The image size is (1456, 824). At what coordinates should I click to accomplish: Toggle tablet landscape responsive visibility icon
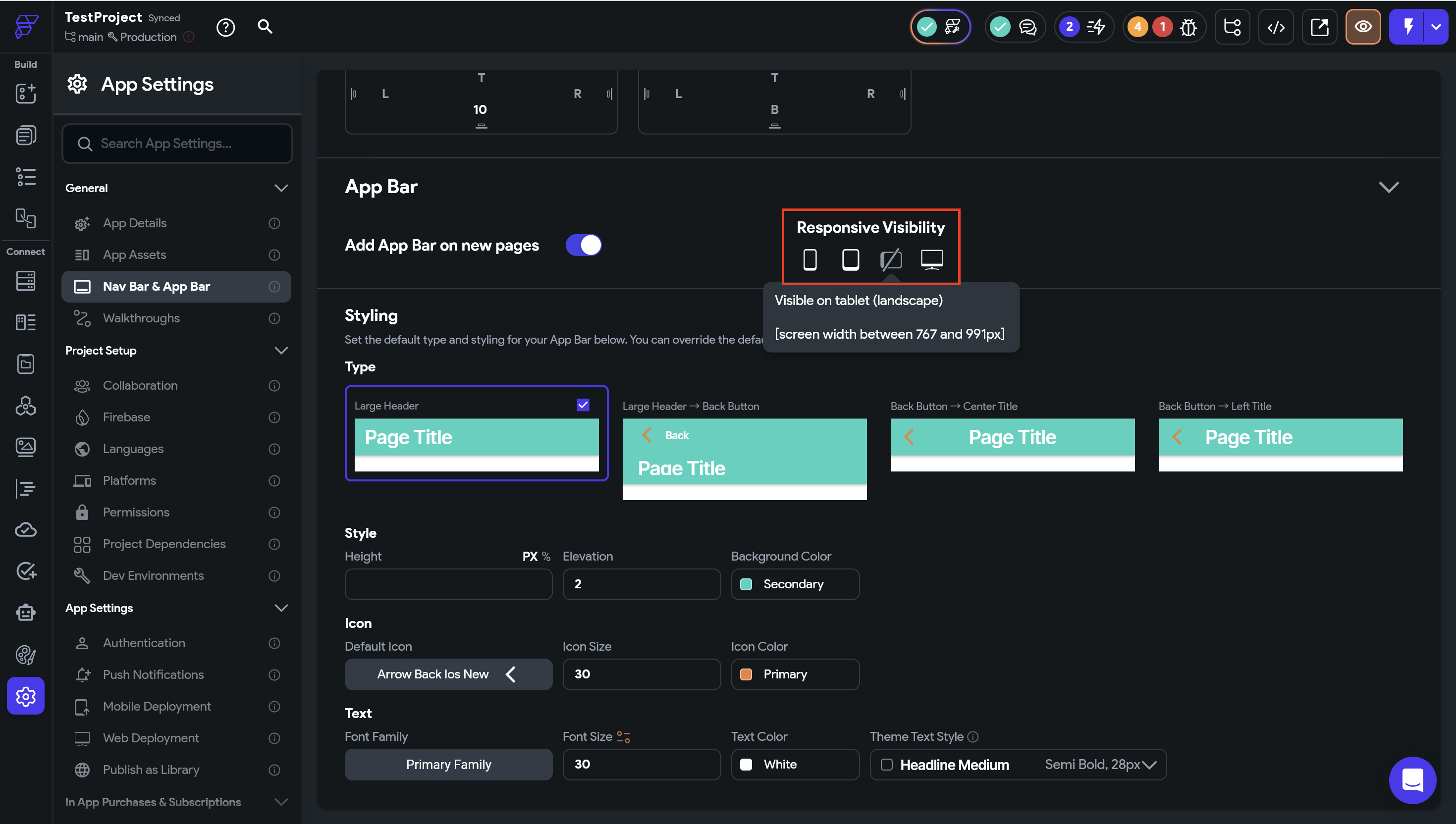890,260
